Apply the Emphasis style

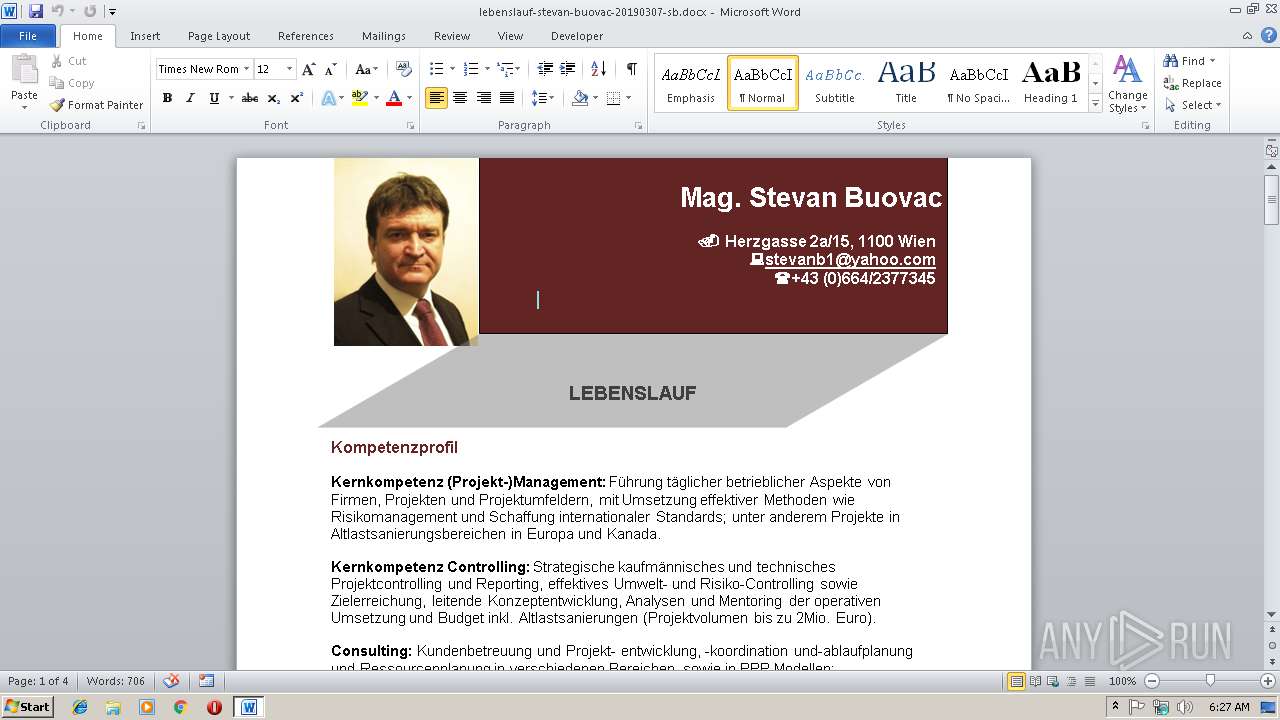click(691, 83)
